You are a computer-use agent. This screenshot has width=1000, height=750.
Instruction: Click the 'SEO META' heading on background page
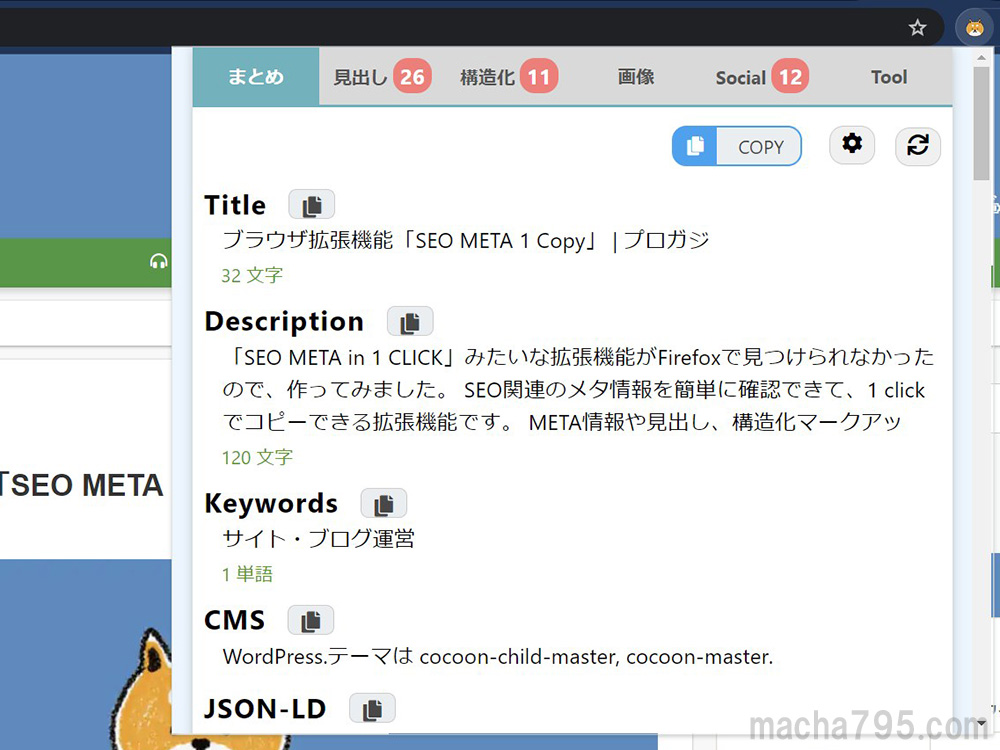[x=82, y=485]
